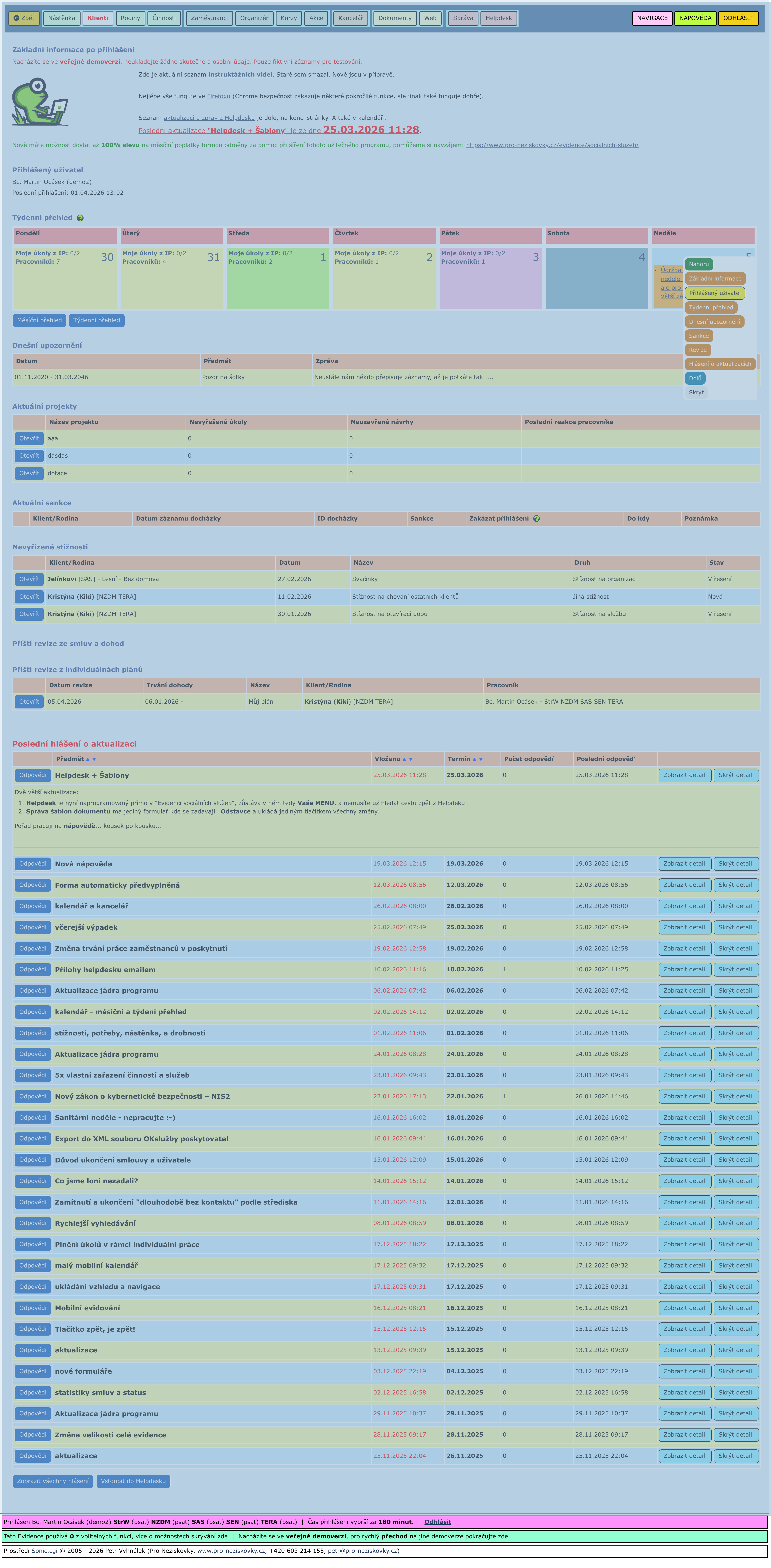
Task: Click the pink NAVIGACE button
Action: tap(652, 18)
